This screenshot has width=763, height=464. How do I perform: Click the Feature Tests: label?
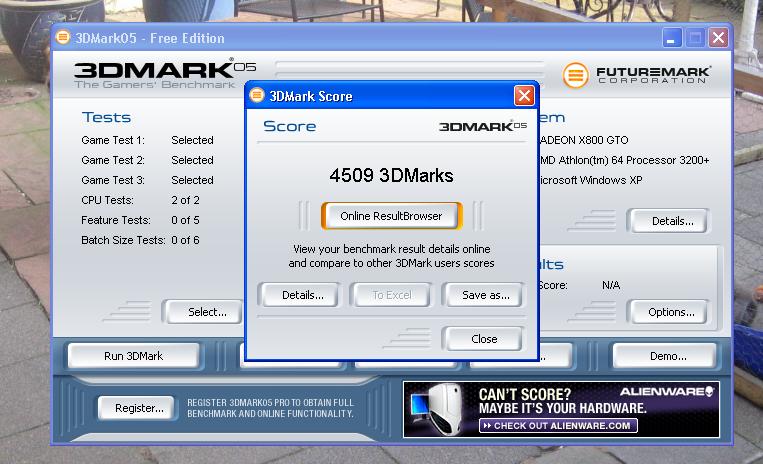[x=116, y=220]
